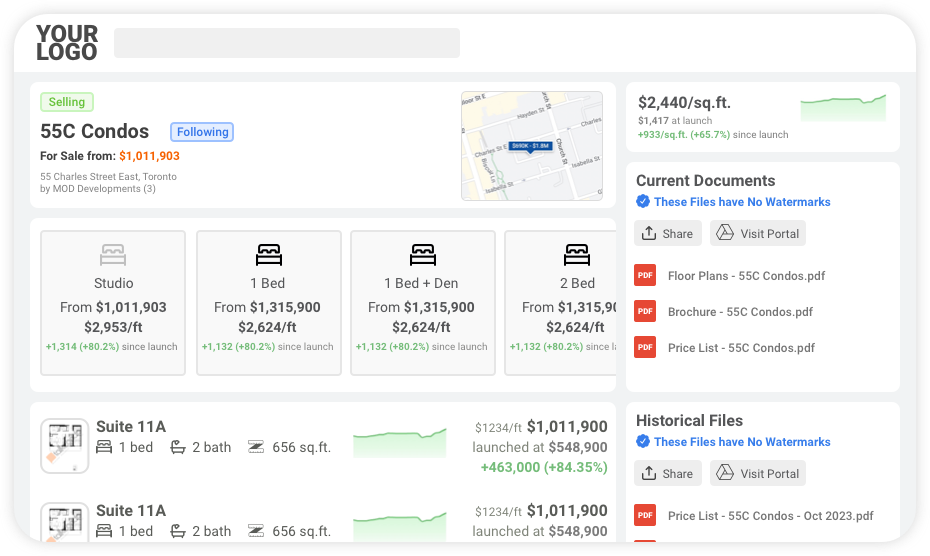Viewport: 930px width, 556px height.
Task: Click the PDF icon for Floor Plans file
Action: pos(645,275)
